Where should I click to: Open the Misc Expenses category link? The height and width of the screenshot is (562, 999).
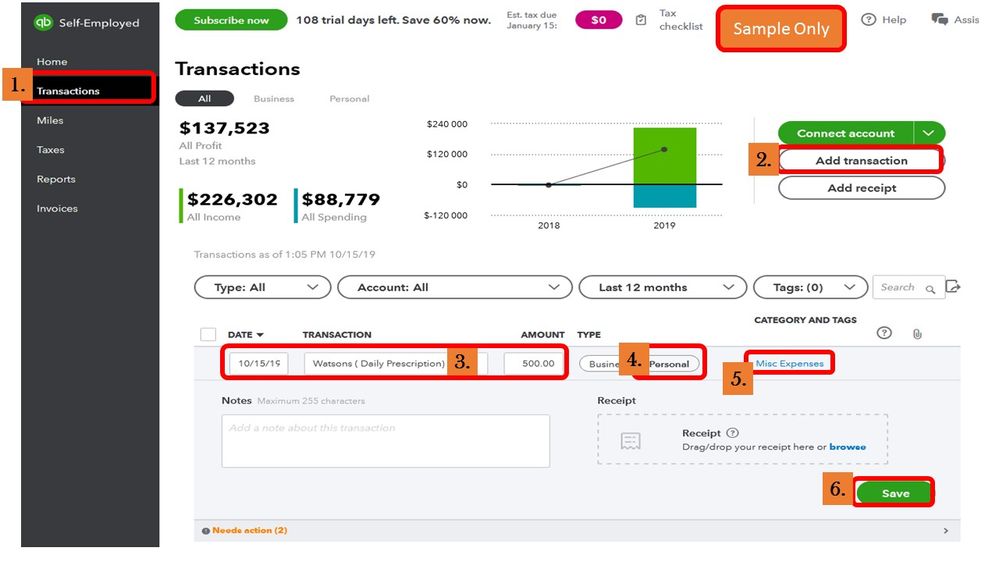(x=789, y=363)
